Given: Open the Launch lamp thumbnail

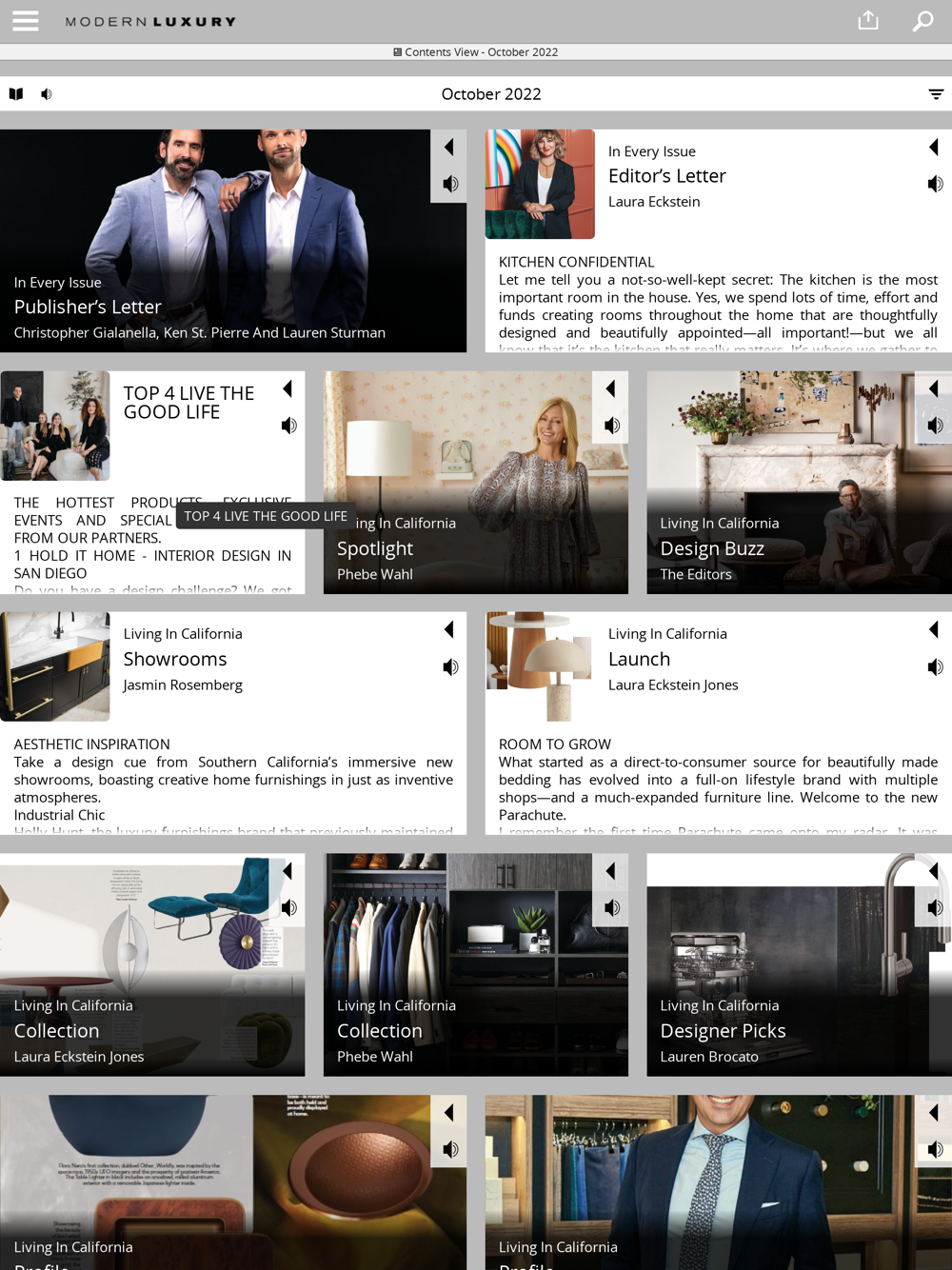Looking at the screenshot, I should pyautogui.click(x=540, y=666).
